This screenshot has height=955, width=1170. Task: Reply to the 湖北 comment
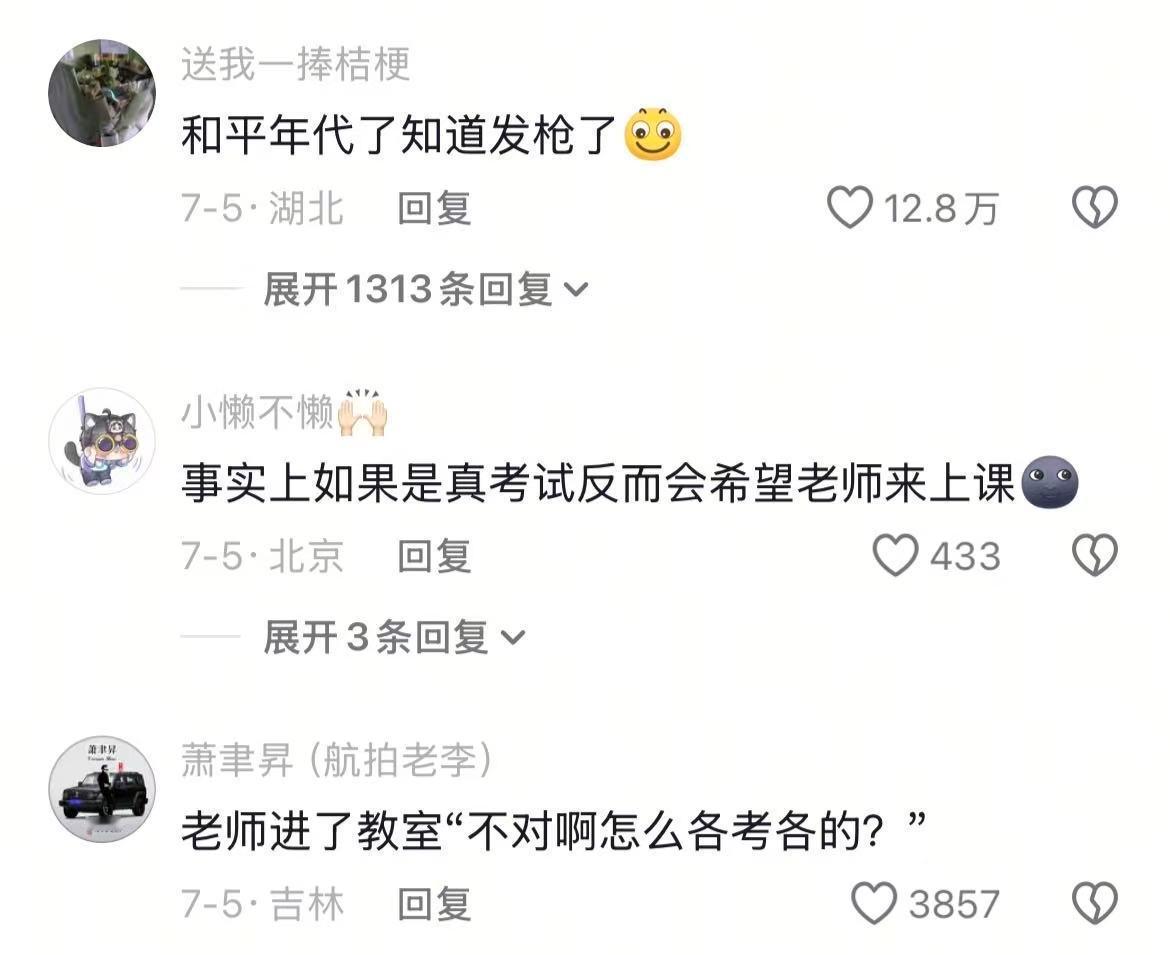(434, 208)
